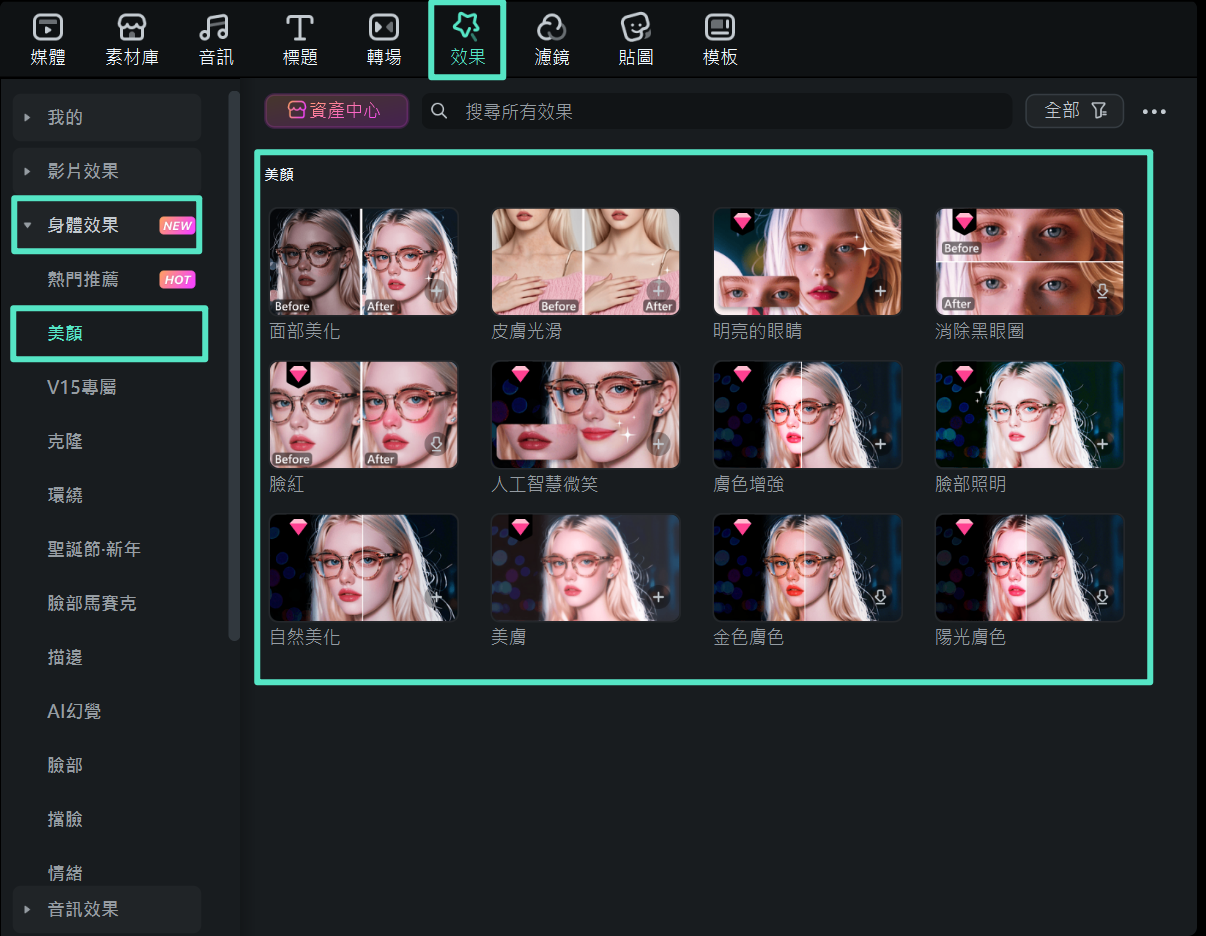Collapse the 身體效果 category
The width and height of the screenshot is (1206, 936).
coord(28,226)
